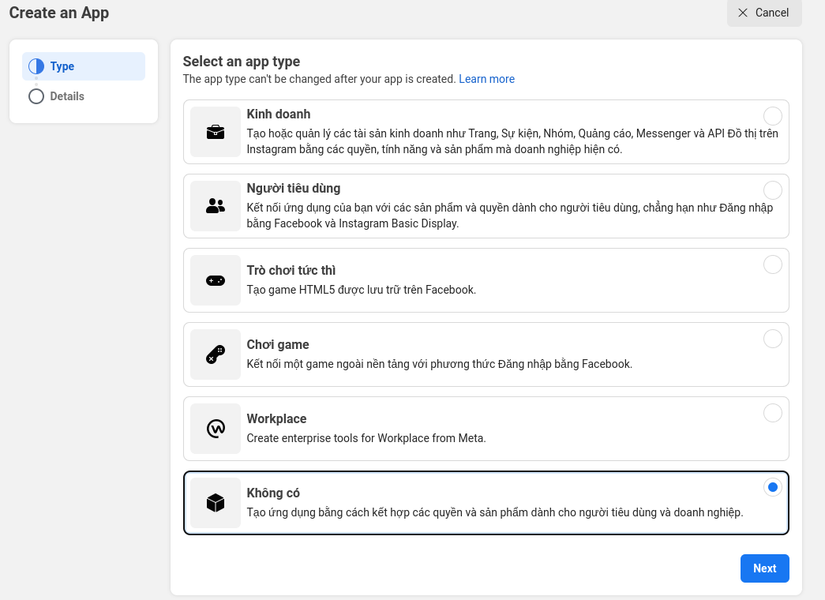Image resolution: width=825 pixels, height=600 pixels.
Task: Click the Workplace logo icon
Action: coord(215,428)
